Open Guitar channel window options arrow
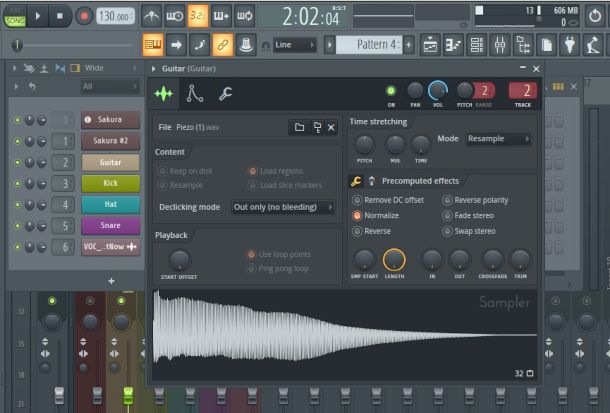610x413 pixels. (x=153, y=69)
